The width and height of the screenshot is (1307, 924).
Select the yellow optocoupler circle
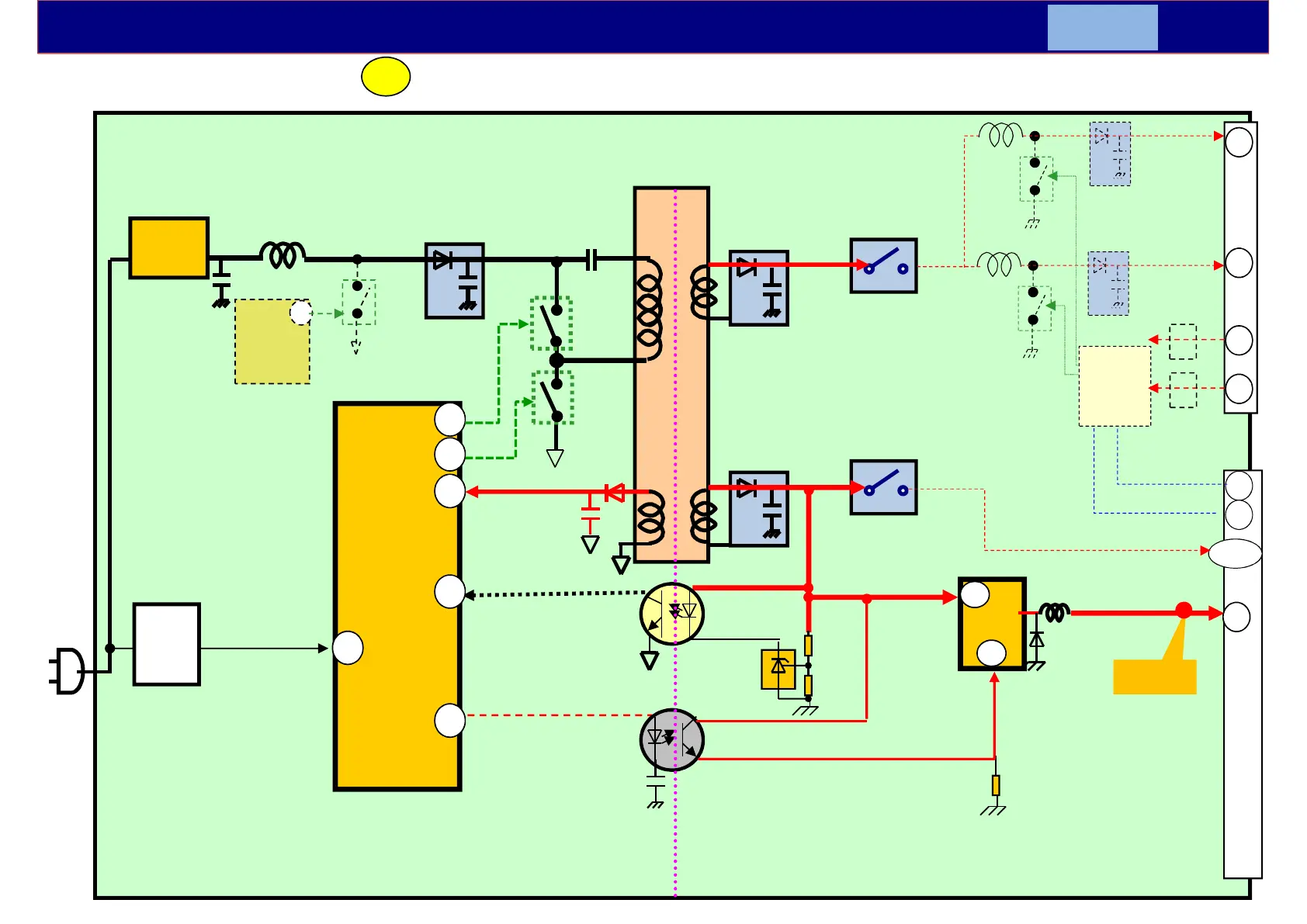tap(672, 614)
